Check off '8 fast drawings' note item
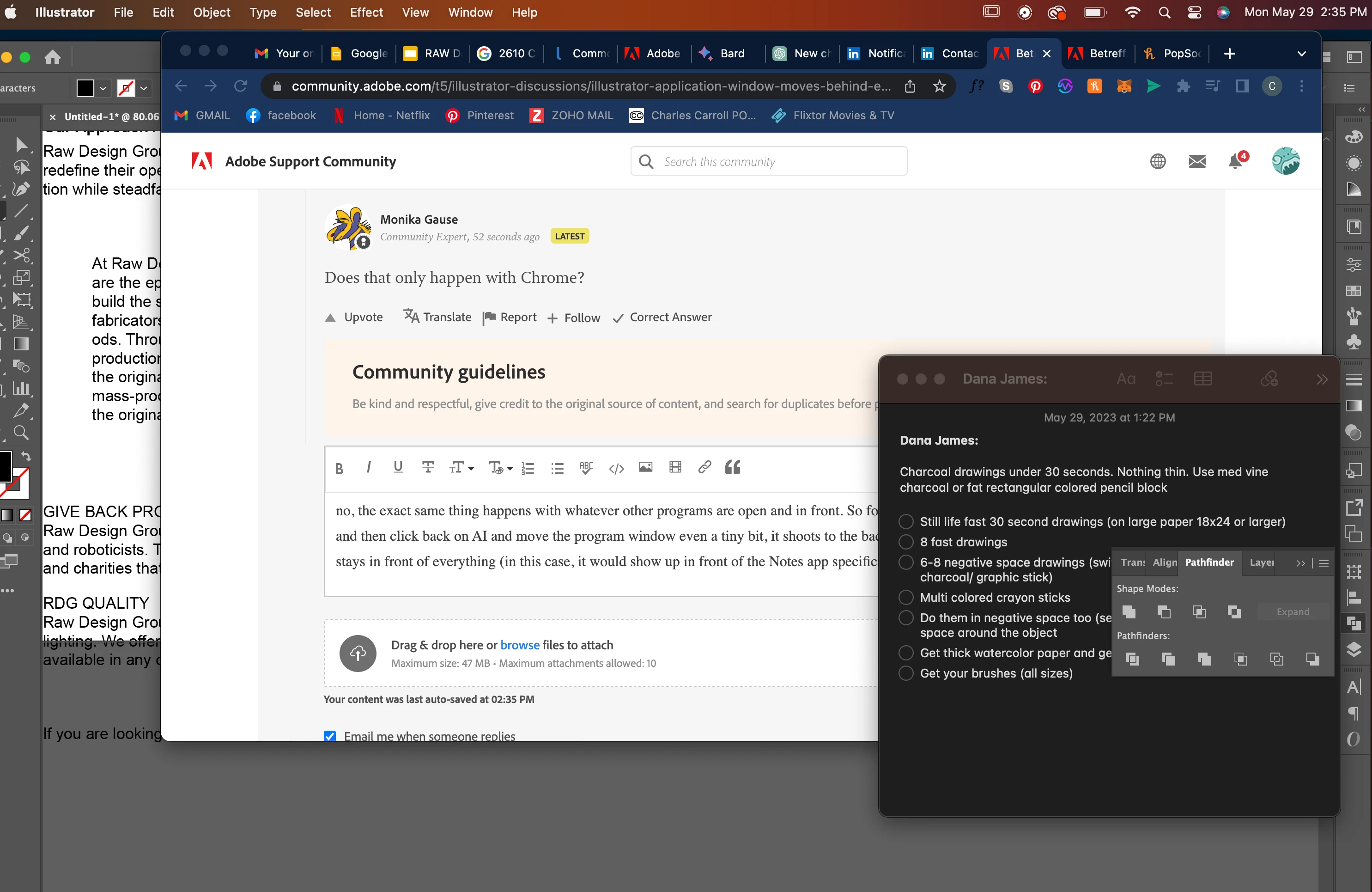The width and height of the screenshot is (1372, 892). click(x=905, y=542)
